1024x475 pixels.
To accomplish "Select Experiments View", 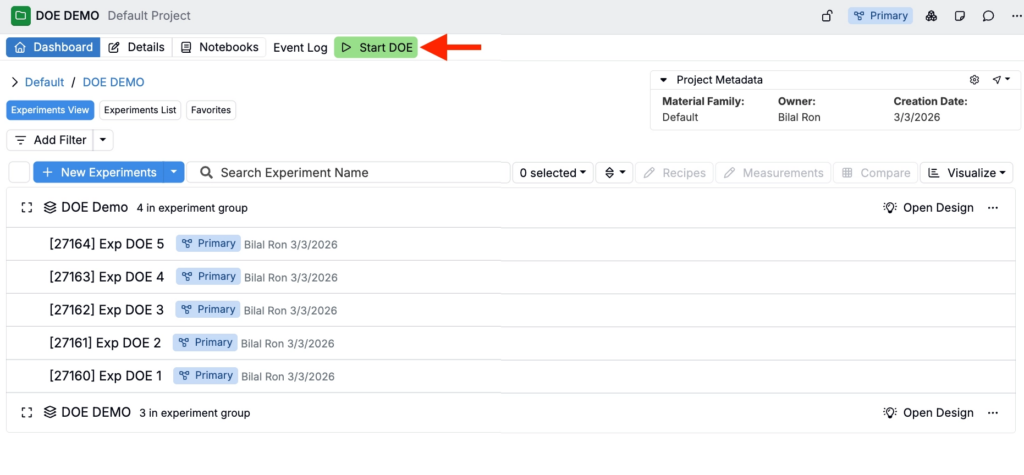I will (50, 110).
